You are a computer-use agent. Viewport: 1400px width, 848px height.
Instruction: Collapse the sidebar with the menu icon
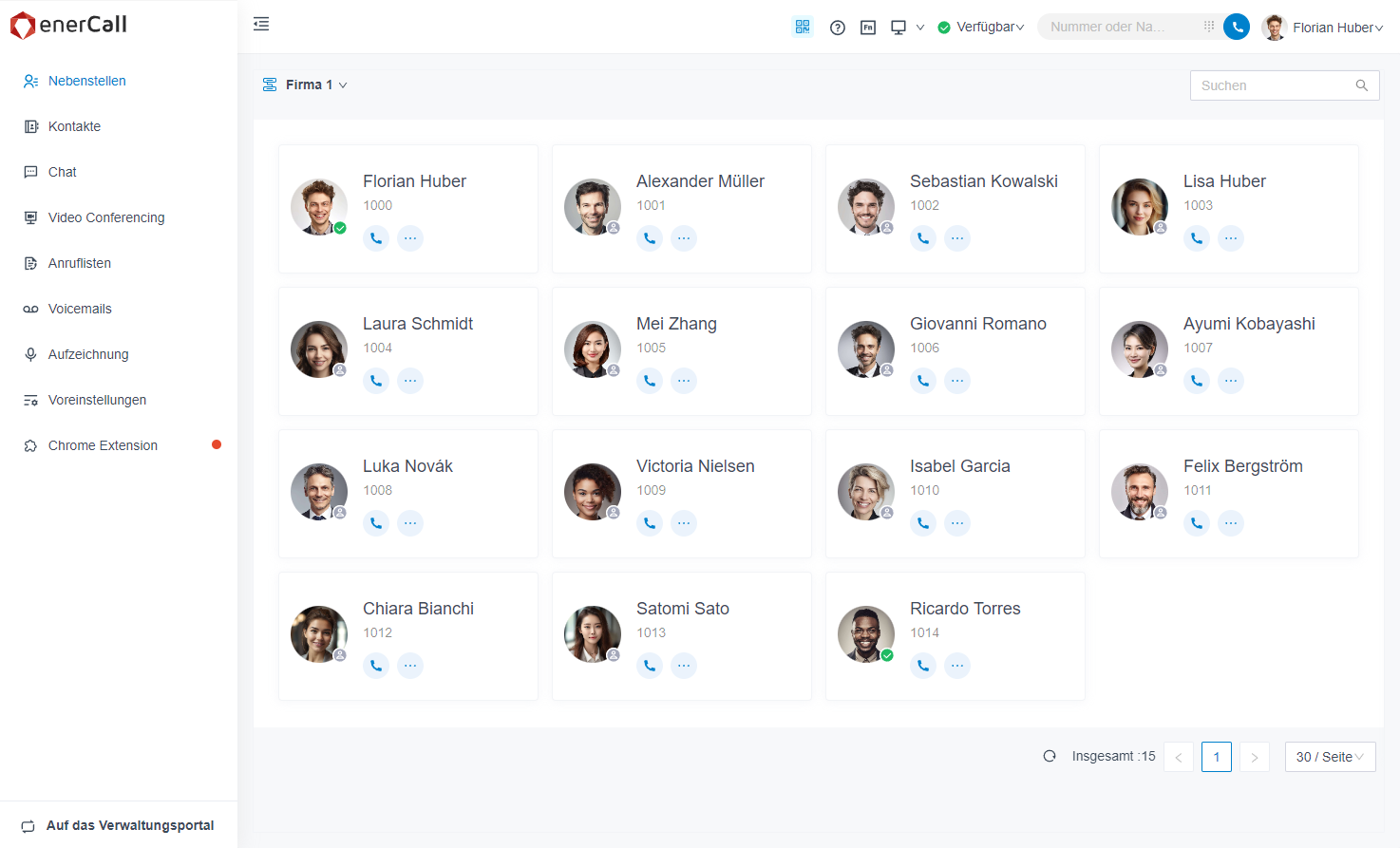[x=261, y=24]
